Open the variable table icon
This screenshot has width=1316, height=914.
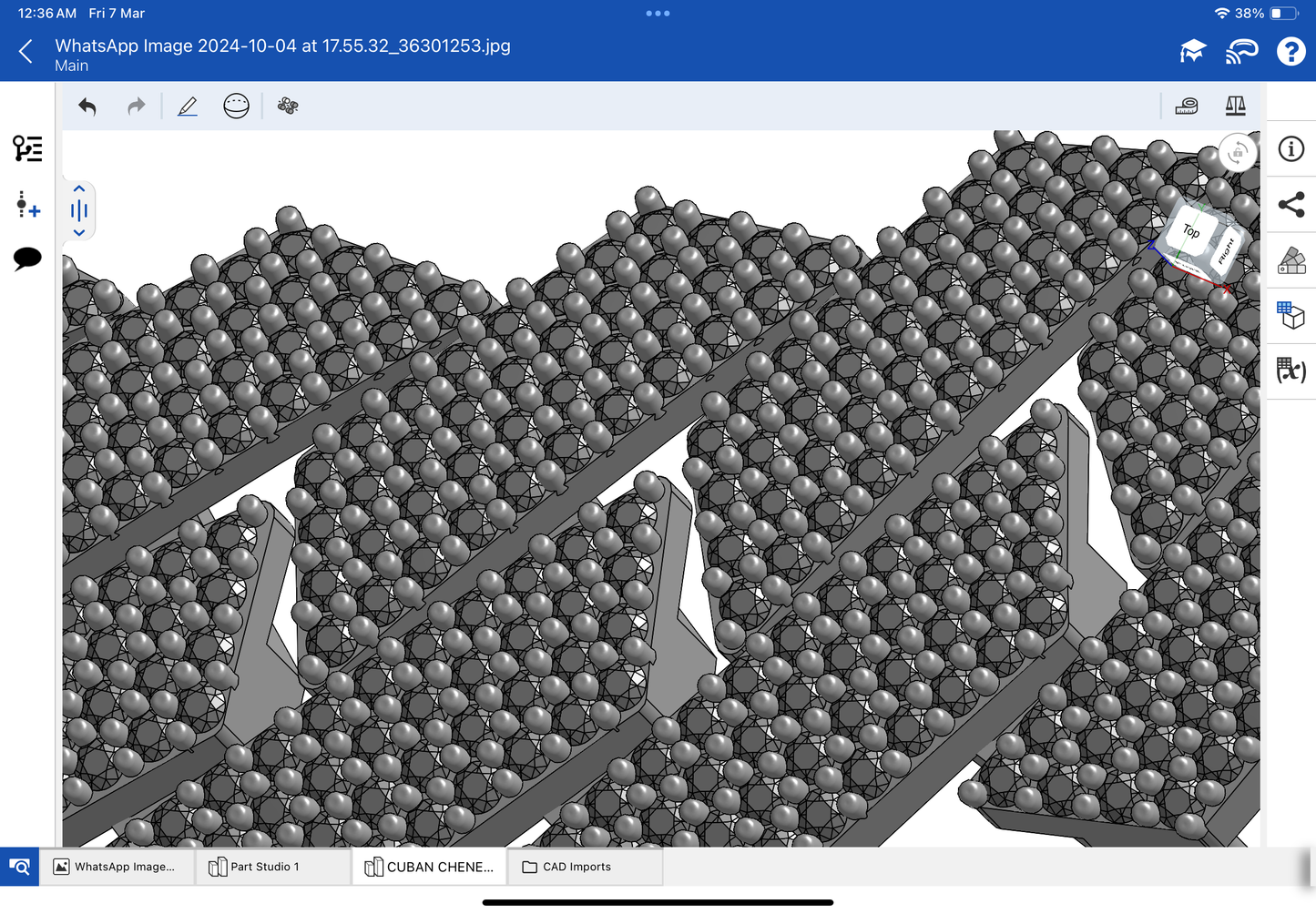coord(1290,370)
